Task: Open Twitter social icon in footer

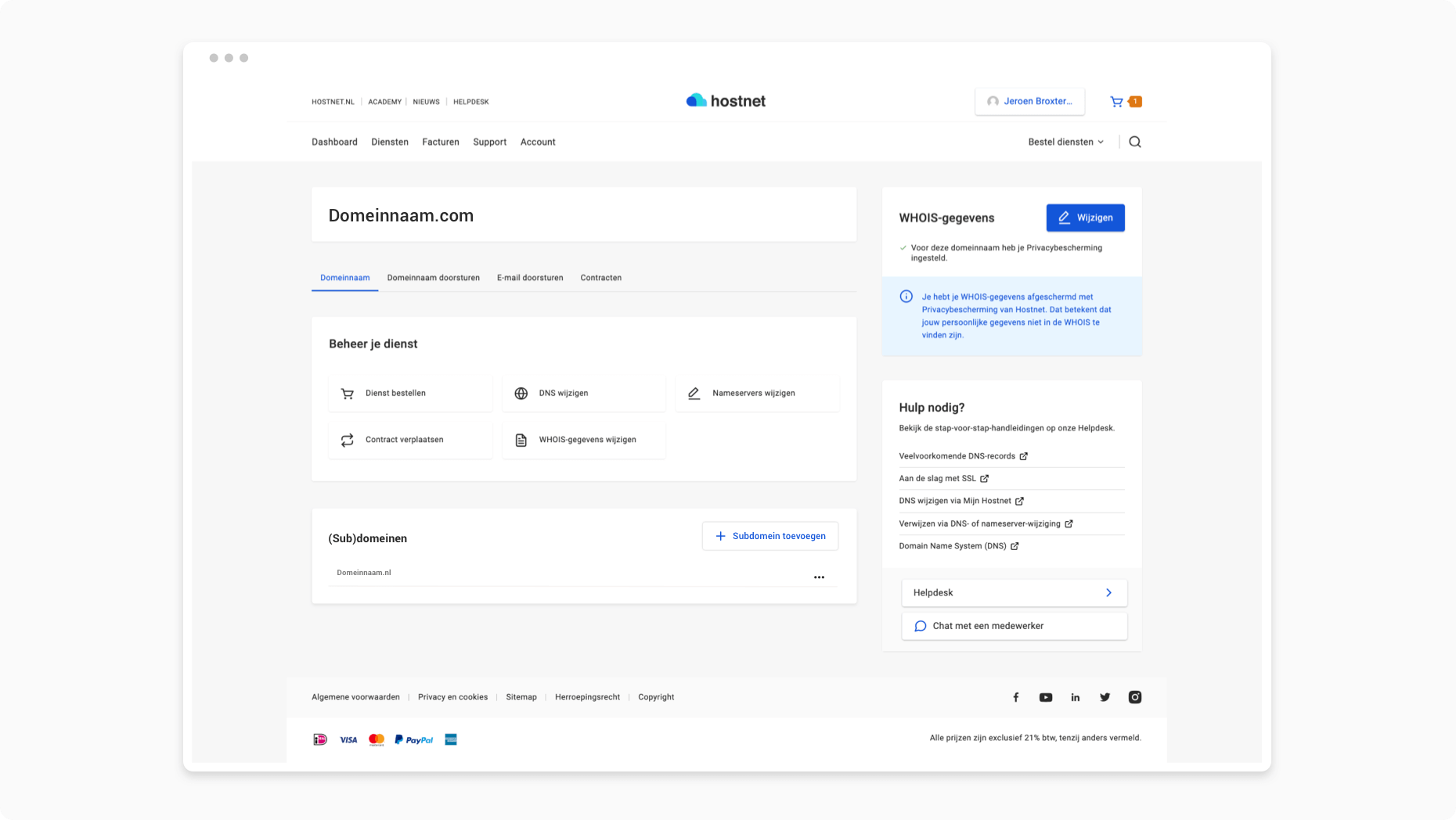Action: pos(1105,697)
